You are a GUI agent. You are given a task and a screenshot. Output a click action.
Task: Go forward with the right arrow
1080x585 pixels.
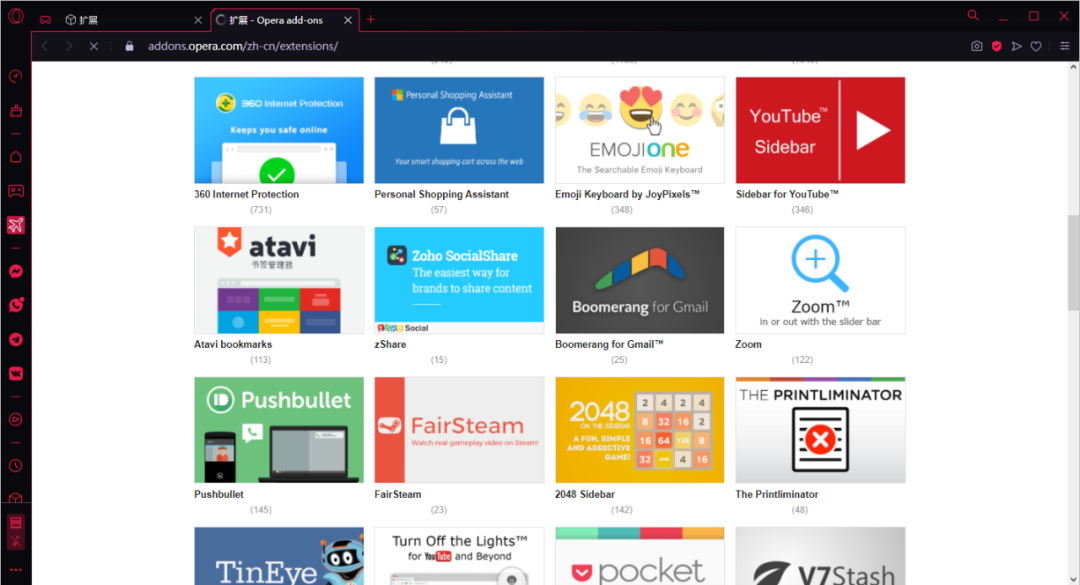pyautogui.click(x=69, y=46)
